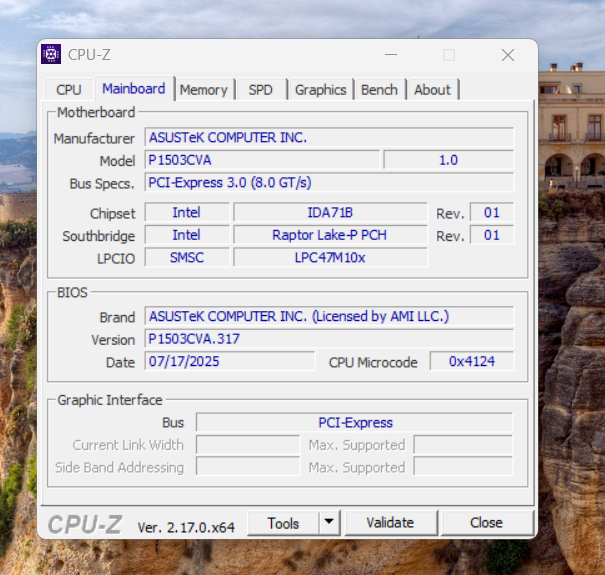Click the Southbridge Rev. value 01
The image size is (605, 575).
point(492,235)
